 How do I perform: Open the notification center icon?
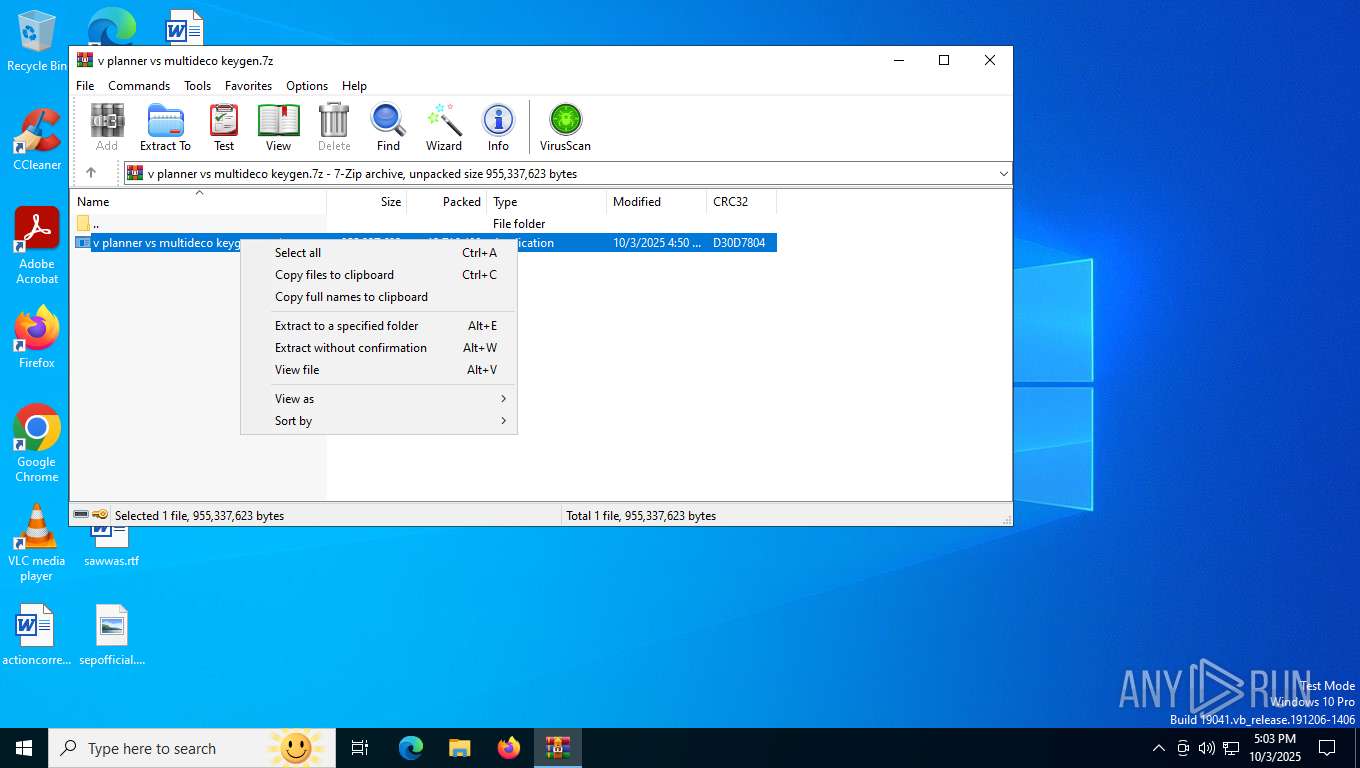tap(1327, 748)
